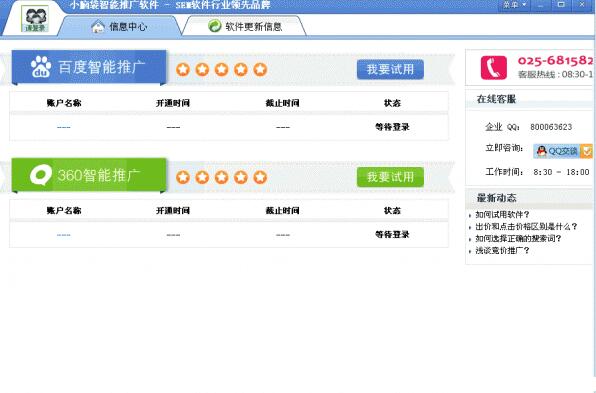The height and width of the screenshot is (393, 596).
Task: Minimize the window from the title bar
Action: click(x=541, y=5)
